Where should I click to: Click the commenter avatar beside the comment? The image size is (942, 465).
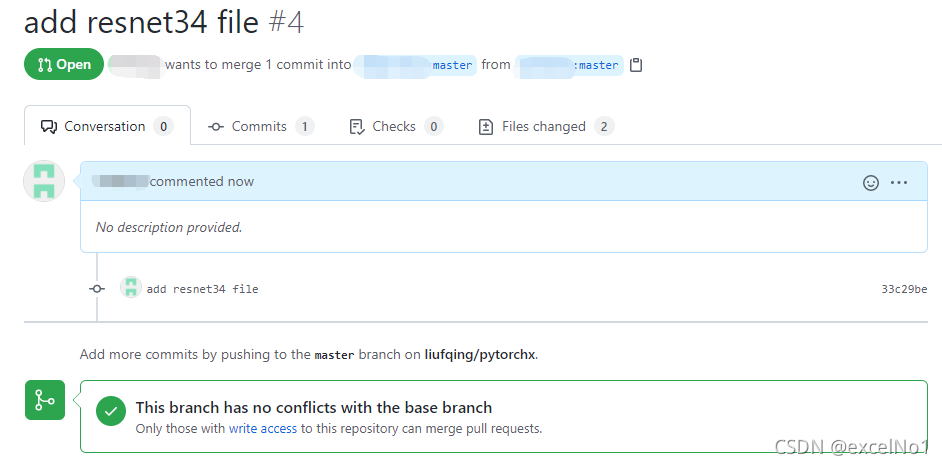(44, 181)
